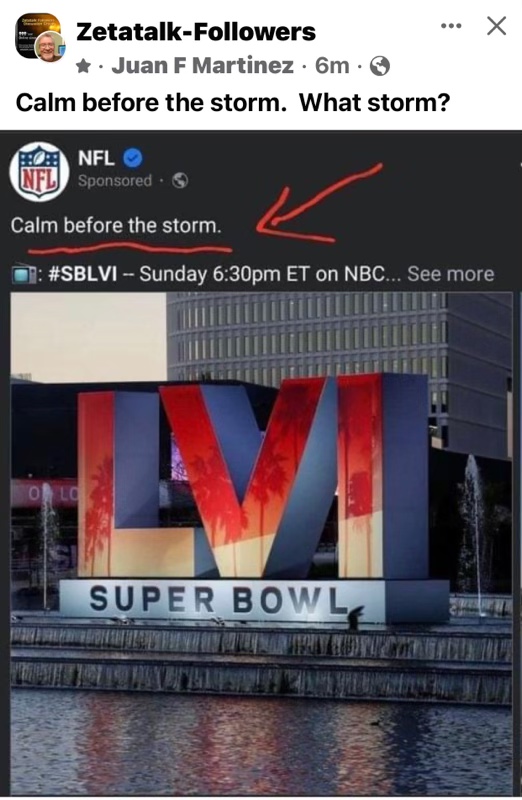Screen dimensions: 522x800
Task: Click the public globe icon after 6m
Action: pos(380,66)
